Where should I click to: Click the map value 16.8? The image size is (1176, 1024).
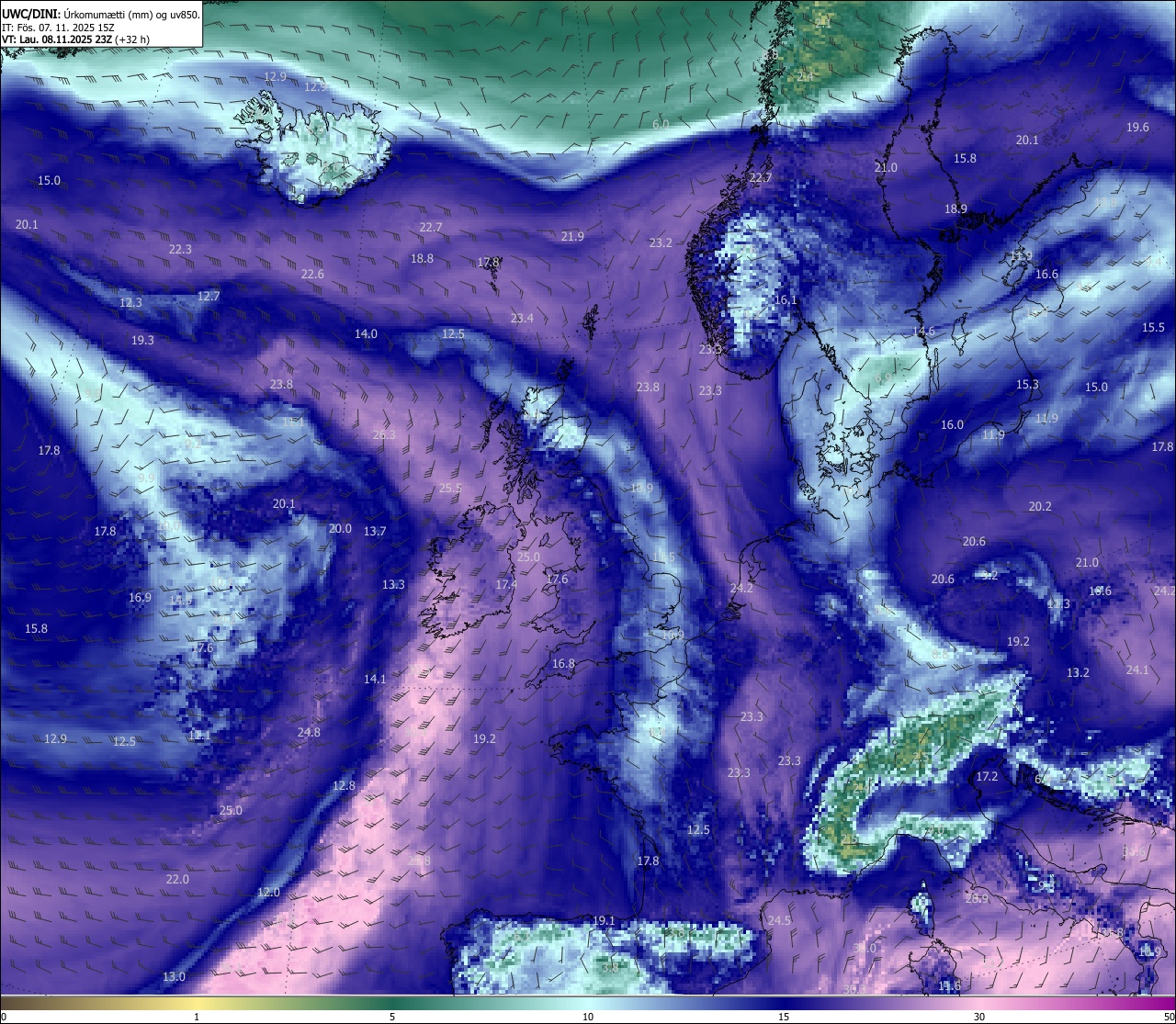pos(563,663)
